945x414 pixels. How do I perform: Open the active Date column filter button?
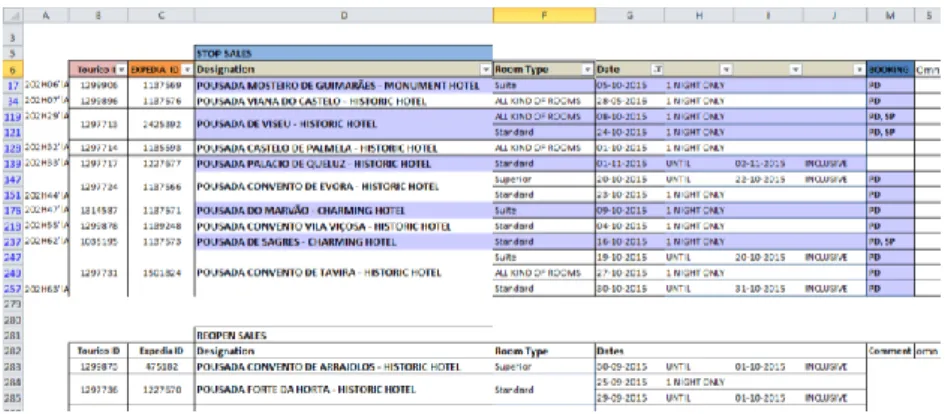[x=658, y=70]
